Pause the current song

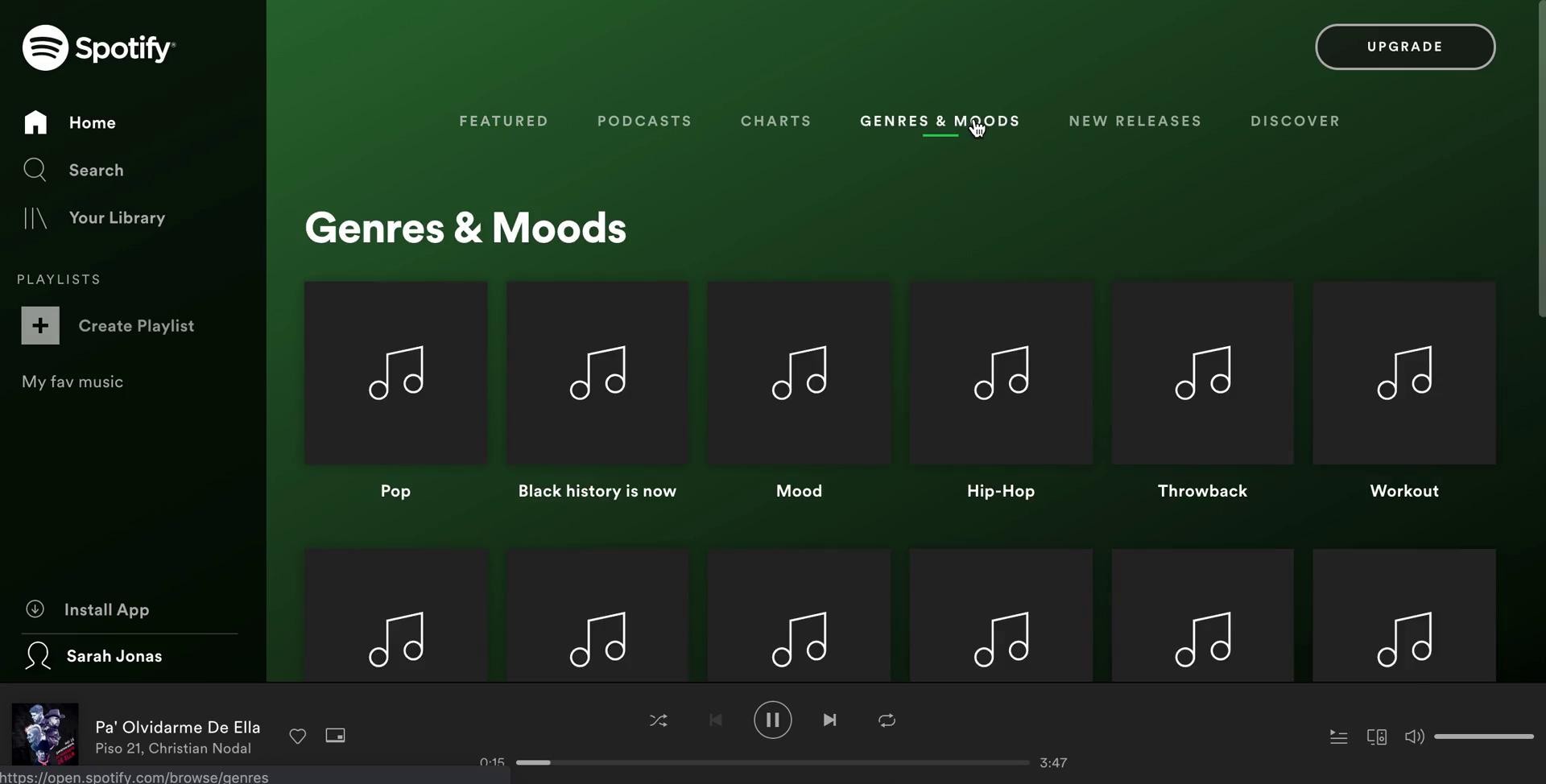pyautogui.click(x=773, y=720)
